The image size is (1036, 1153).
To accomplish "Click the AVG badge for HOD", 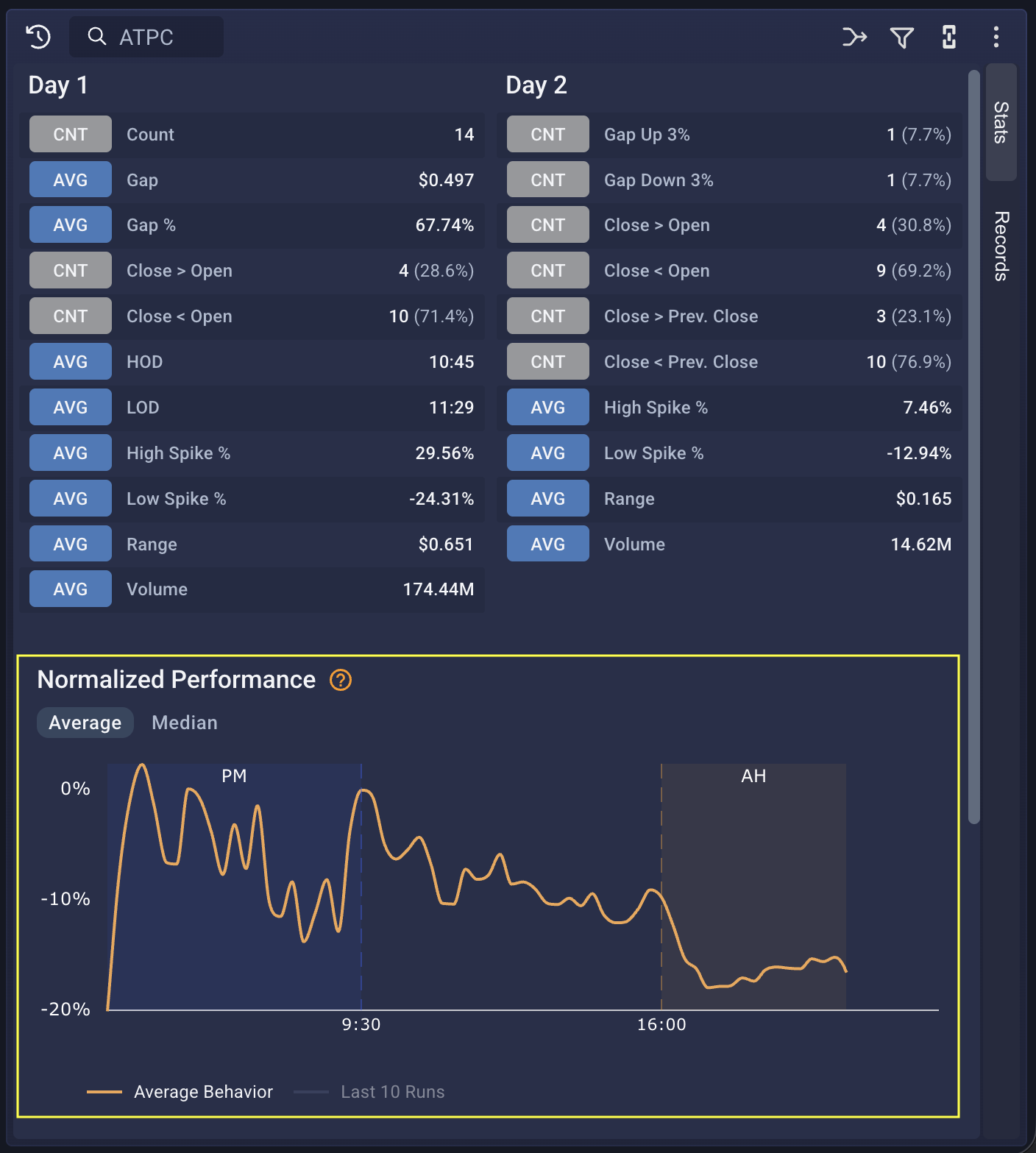I will pos(71,362).
